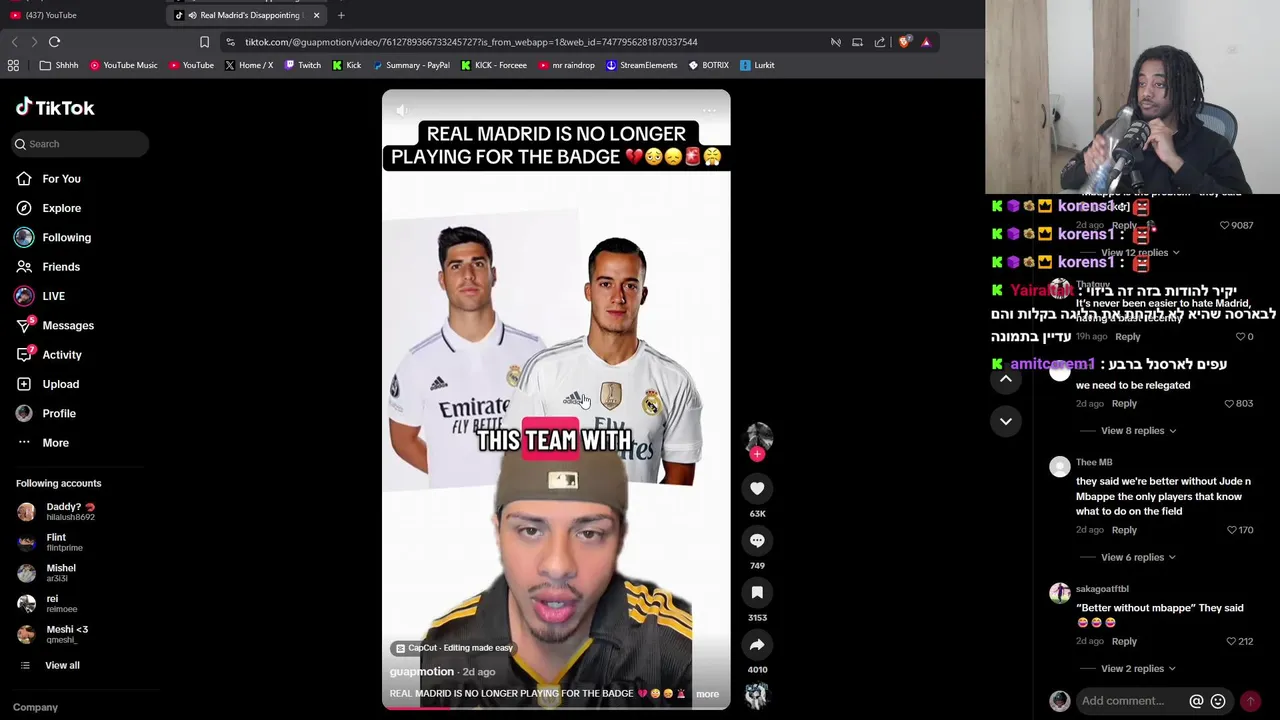Seek on the video progress bar
The image size is (1280, 720).
pos(556,707)
